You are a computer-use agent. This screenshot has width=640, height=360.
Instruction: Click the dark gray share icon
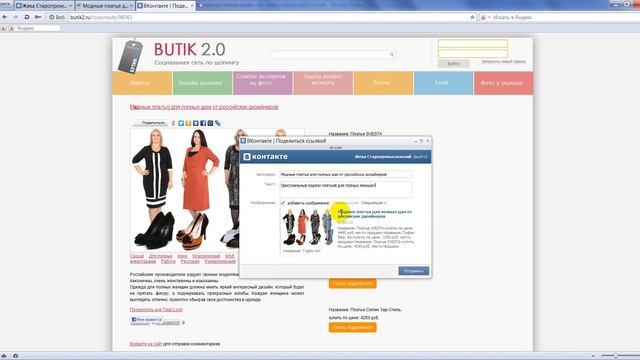[x=210, y=123]
